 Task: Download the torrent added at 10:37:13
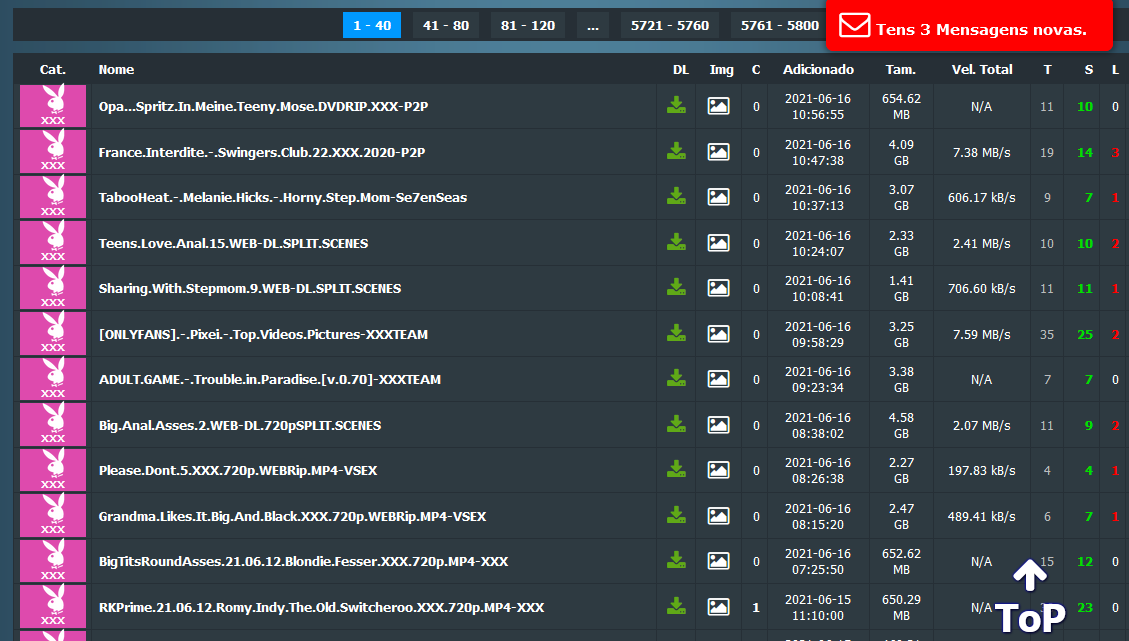[676, 197]
